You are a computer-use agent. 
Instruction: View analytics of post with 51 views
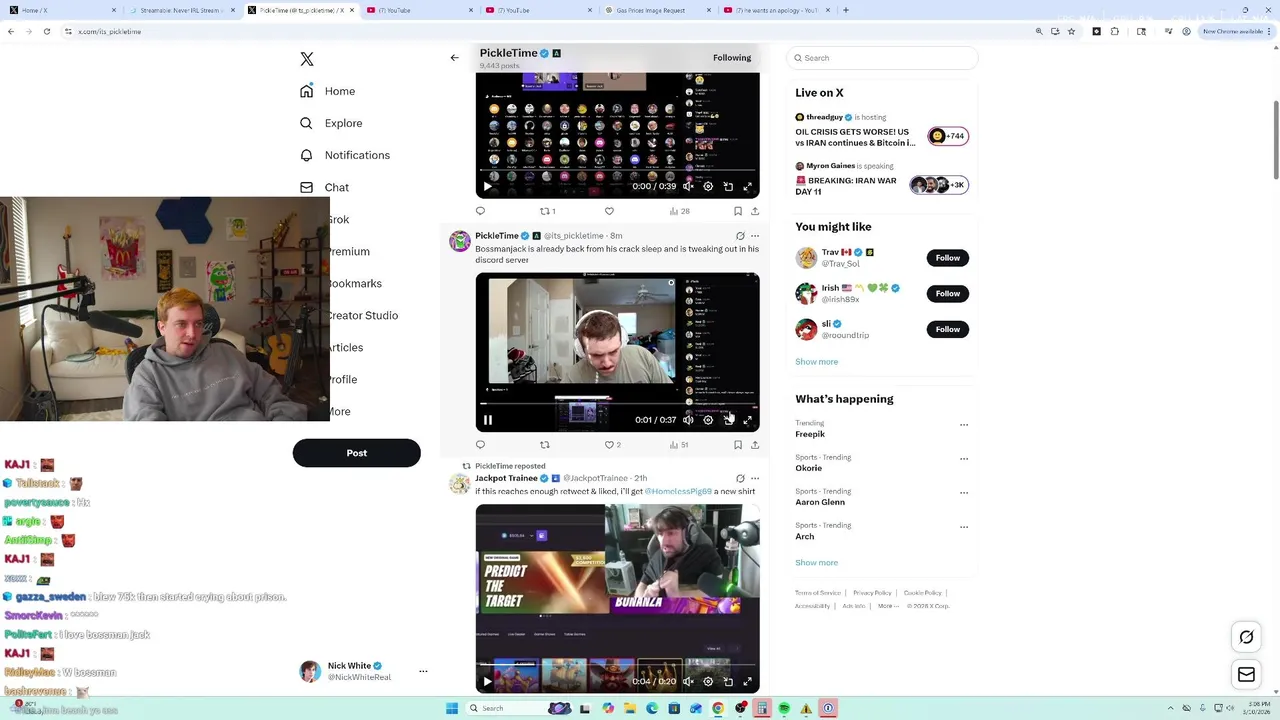pyautogui.click(x=679, y=445)
